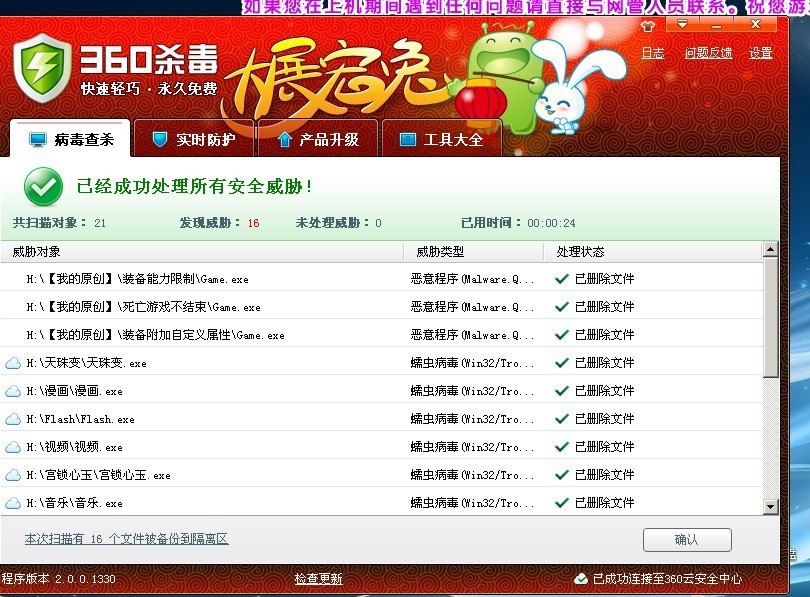
Task: Click the threat list scrollbar thumb
Action: click(771, 318)
